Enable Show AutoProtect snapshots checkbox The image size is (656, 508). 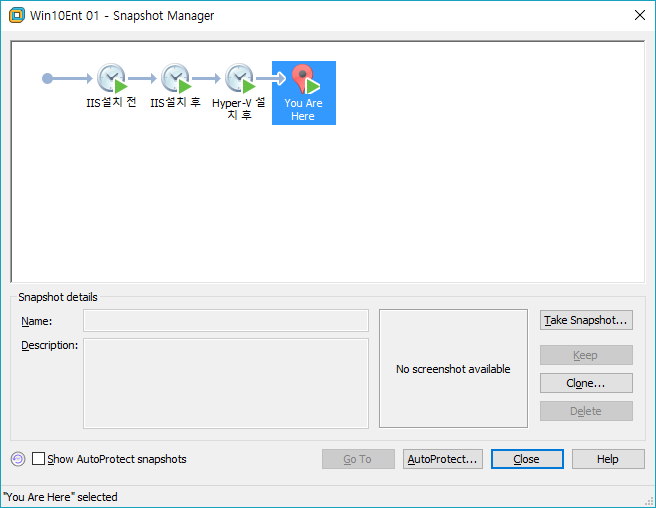pos(38,459)
